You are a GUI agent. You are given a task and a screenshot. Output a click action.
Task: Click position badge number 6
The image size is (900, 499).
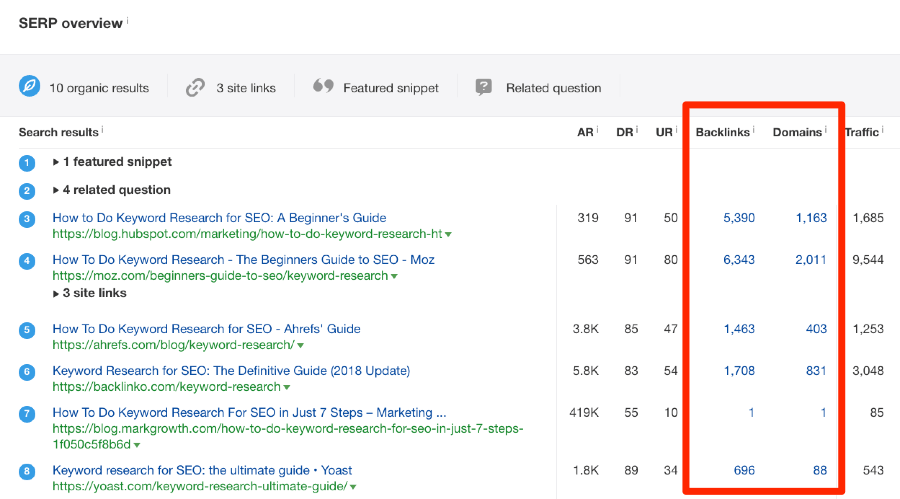(x=27, y=372)
